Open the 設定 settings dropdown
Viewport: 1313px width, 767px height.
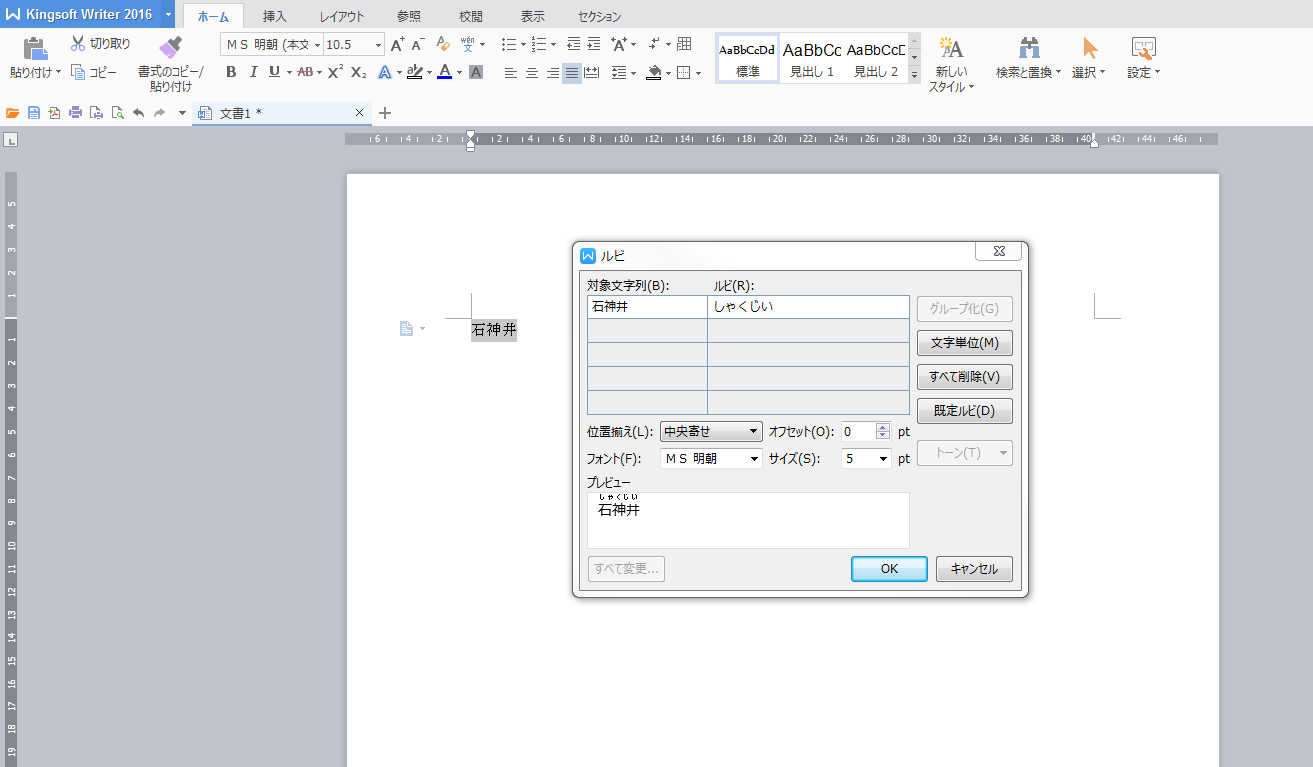pyautogui.click(x=1157, y=72)
